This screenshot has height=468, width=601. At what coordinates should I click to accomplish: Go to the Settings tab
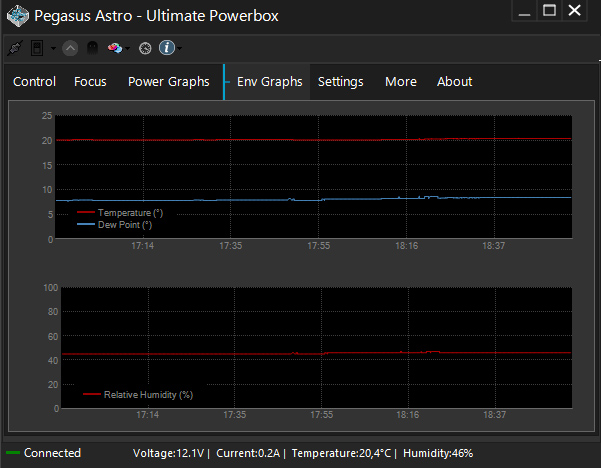(x=340, y=82)
